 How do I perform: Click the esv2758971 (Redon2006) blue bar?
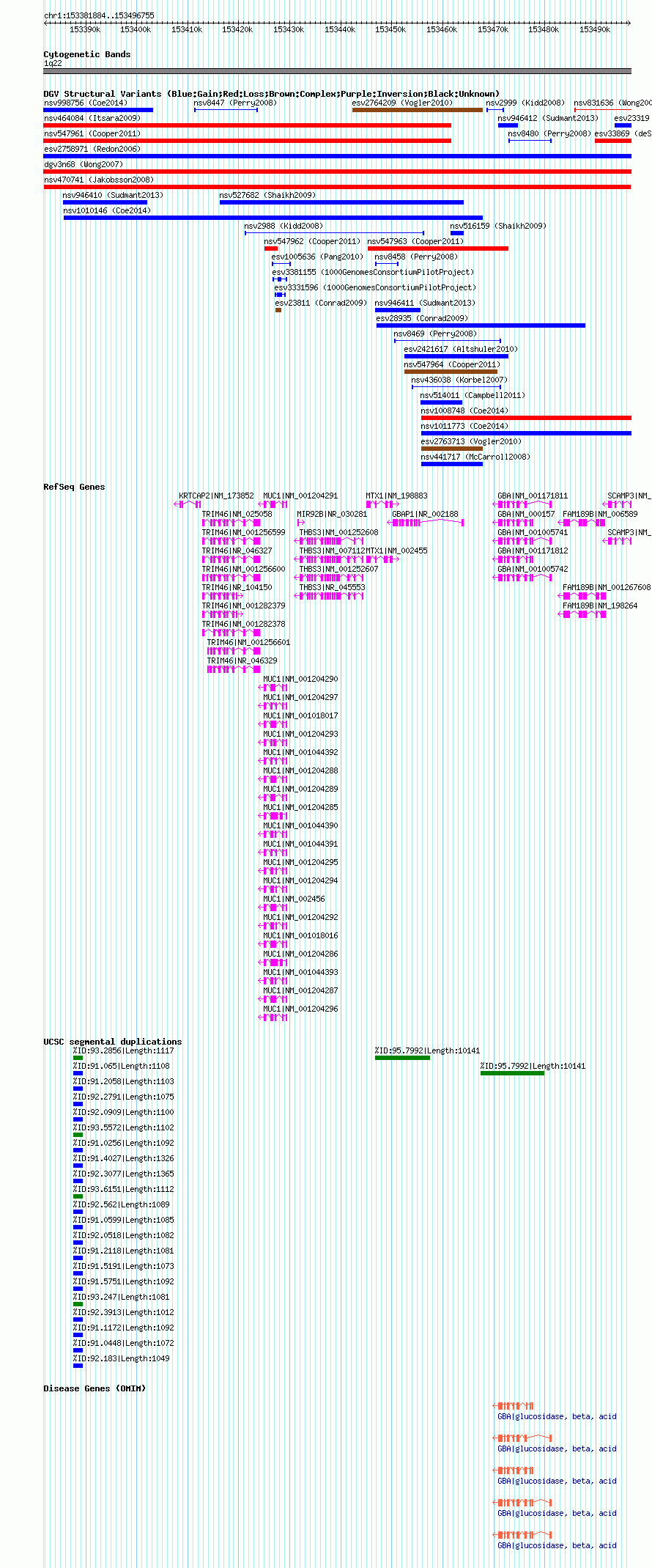pos(338,156)
